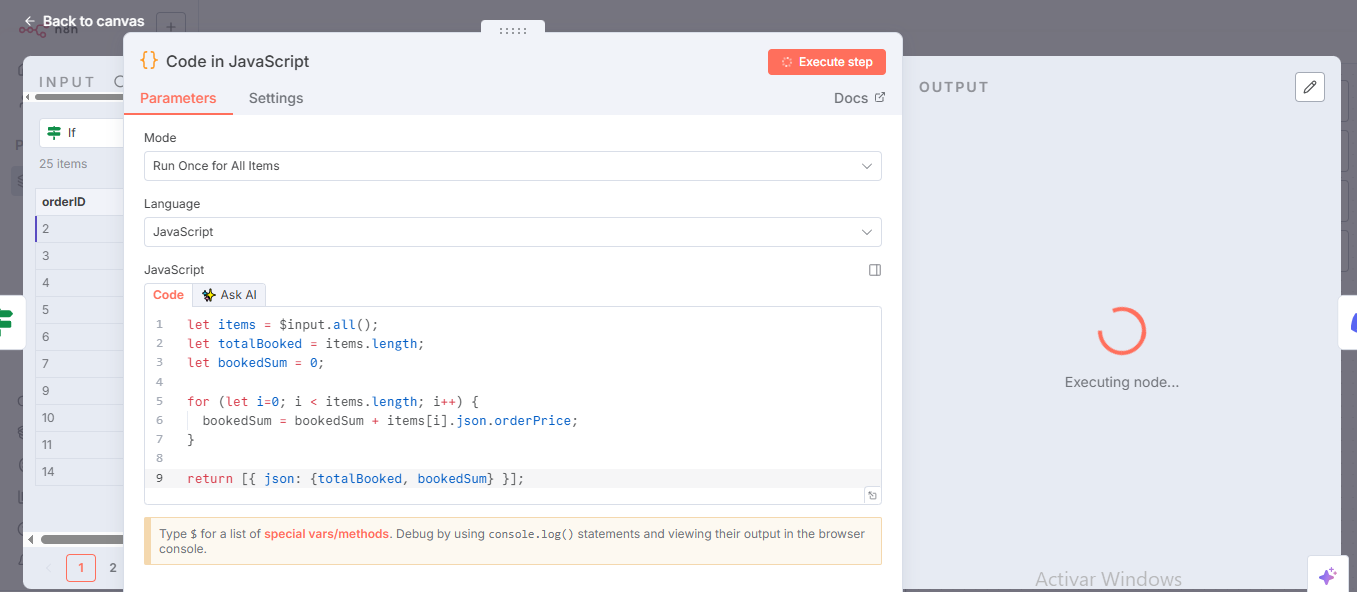Click the green If node signpost icon

55,133
